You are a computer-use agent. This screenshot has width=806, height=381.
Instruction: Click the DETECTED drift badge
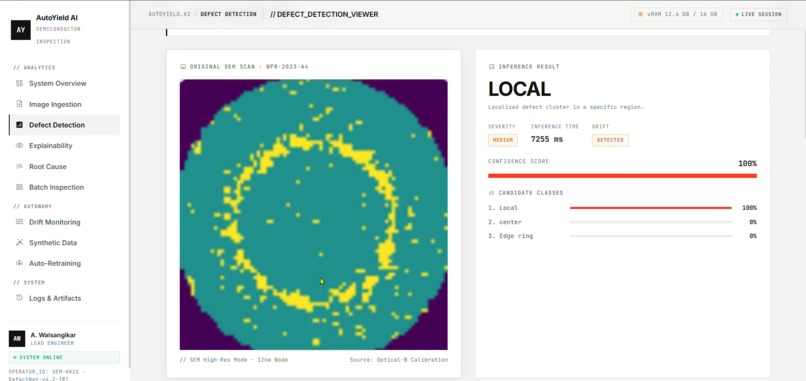click(x=610, y=140)
